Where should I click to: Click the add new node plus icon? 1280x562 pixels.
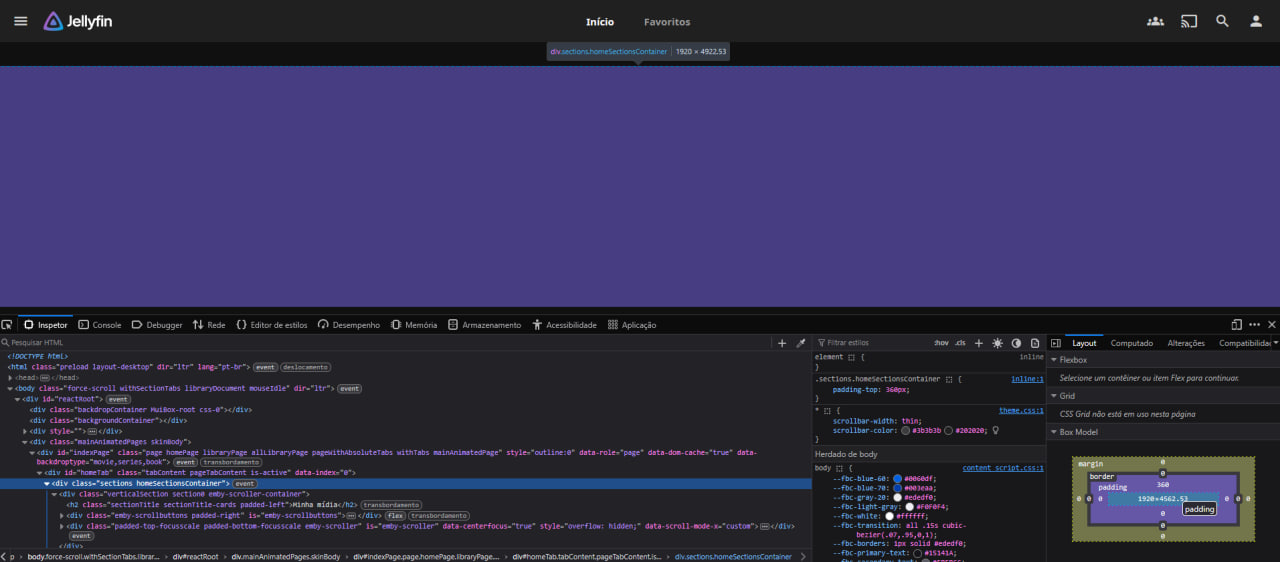click(x=782, y=343)
